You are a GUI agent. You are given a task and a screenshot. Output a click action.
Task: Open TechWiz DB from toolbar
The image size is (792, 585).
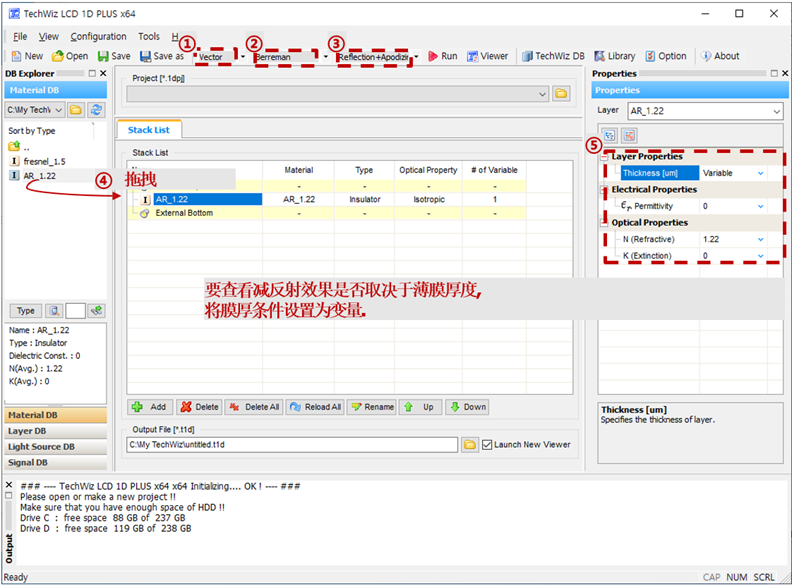click(x=553, y=56)
